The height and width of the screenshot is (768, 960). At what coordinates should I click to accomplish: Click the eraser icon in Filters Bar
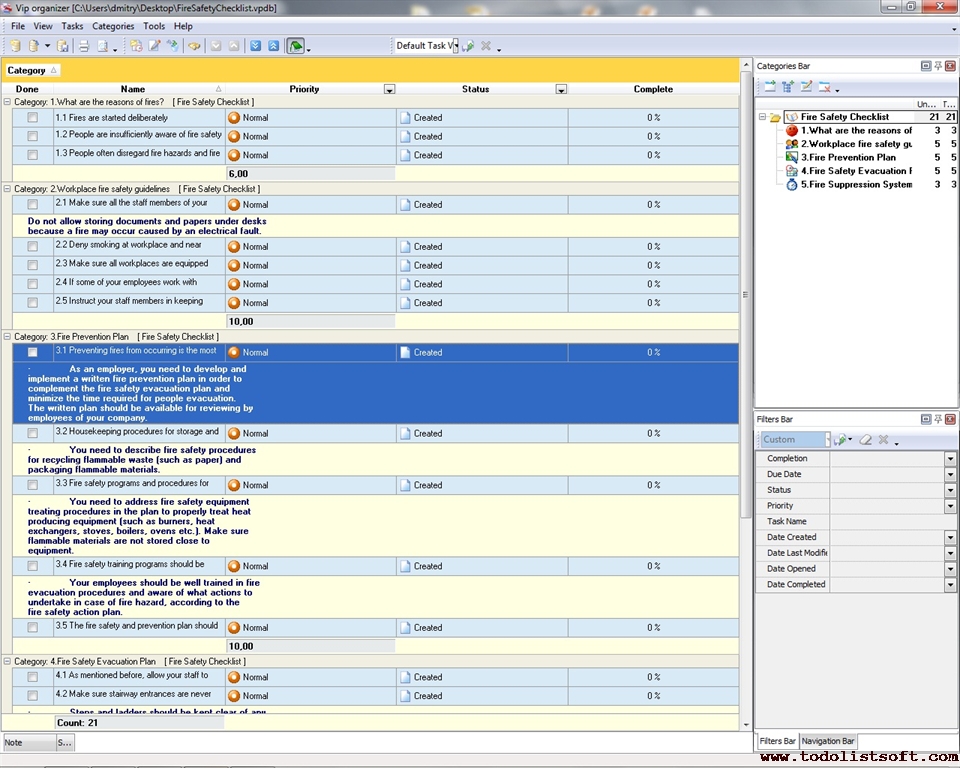[866, 440]
